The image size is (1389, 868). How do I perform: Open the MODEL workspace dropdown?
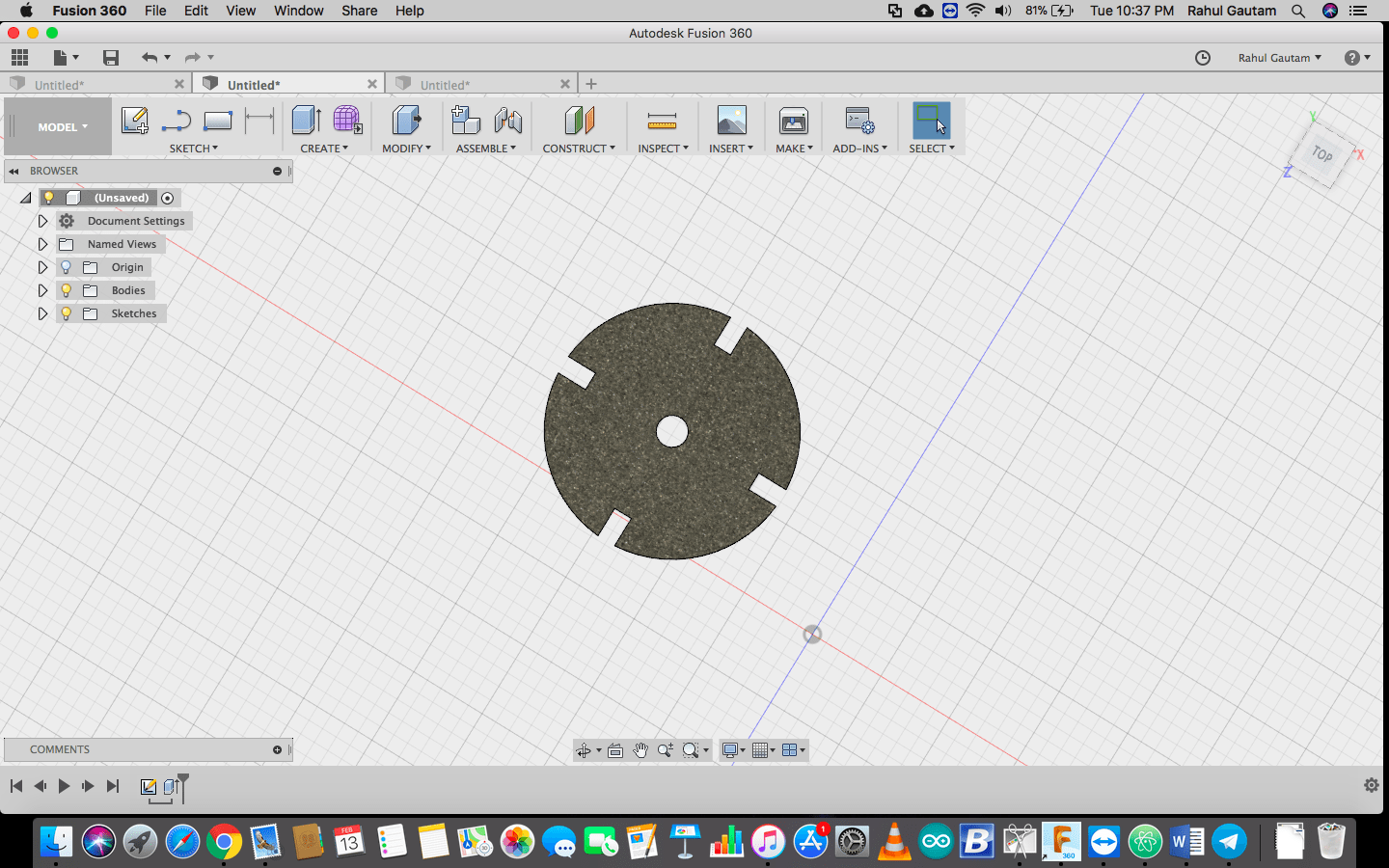(x=62, y=126)
